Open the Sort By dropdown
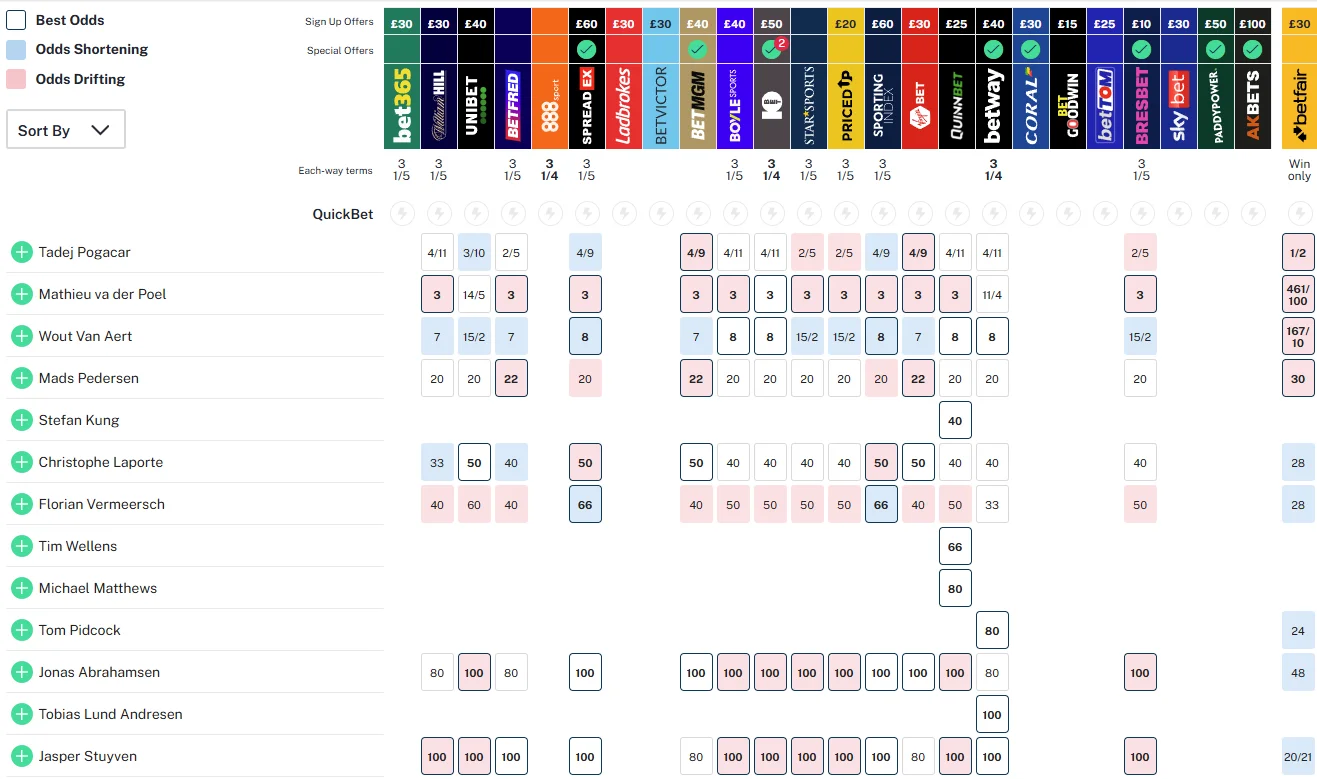Viewport: 1317px width, 779px height. (66, 130)
